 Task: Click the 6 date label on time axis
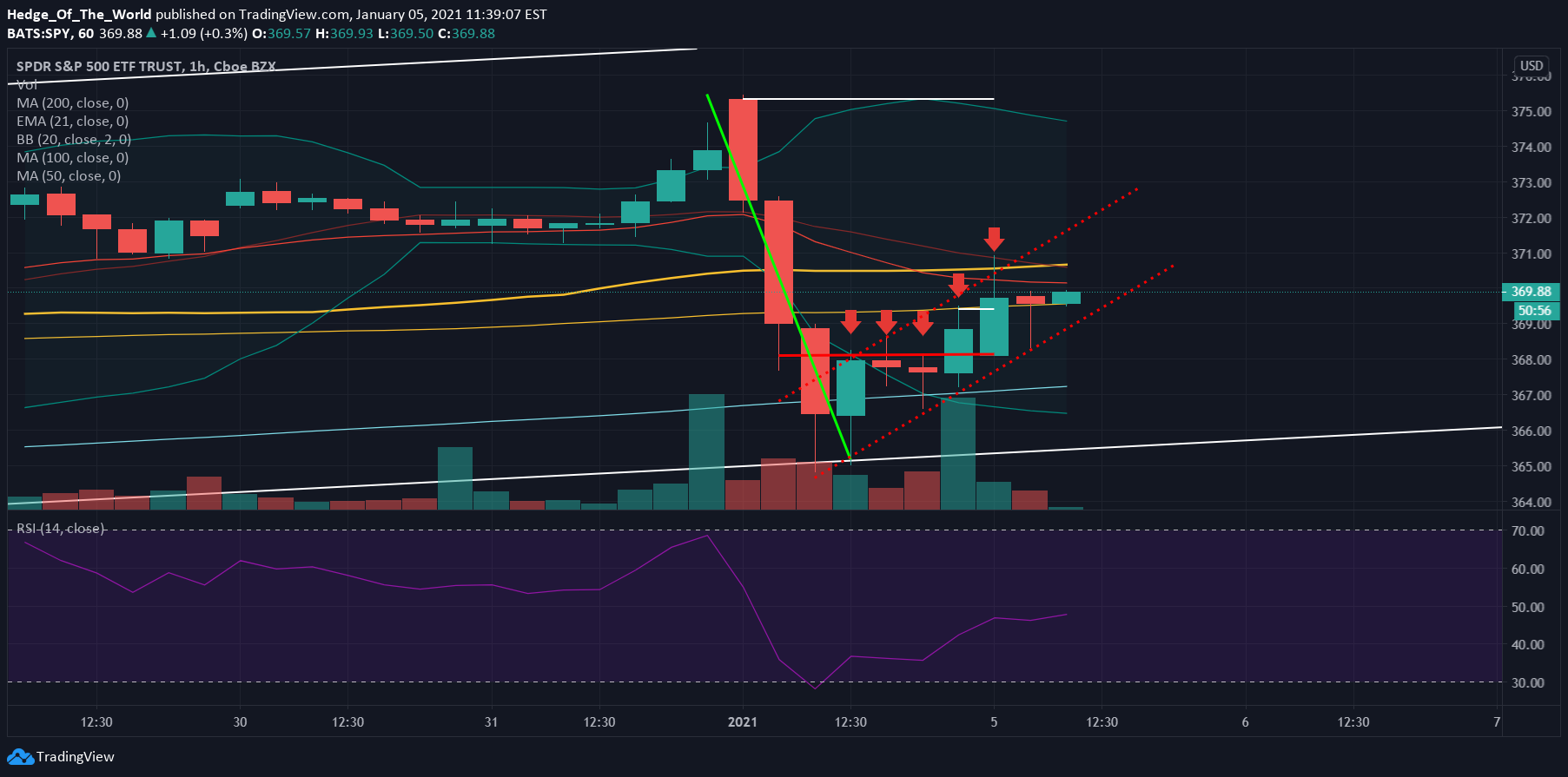(1246, 722)
